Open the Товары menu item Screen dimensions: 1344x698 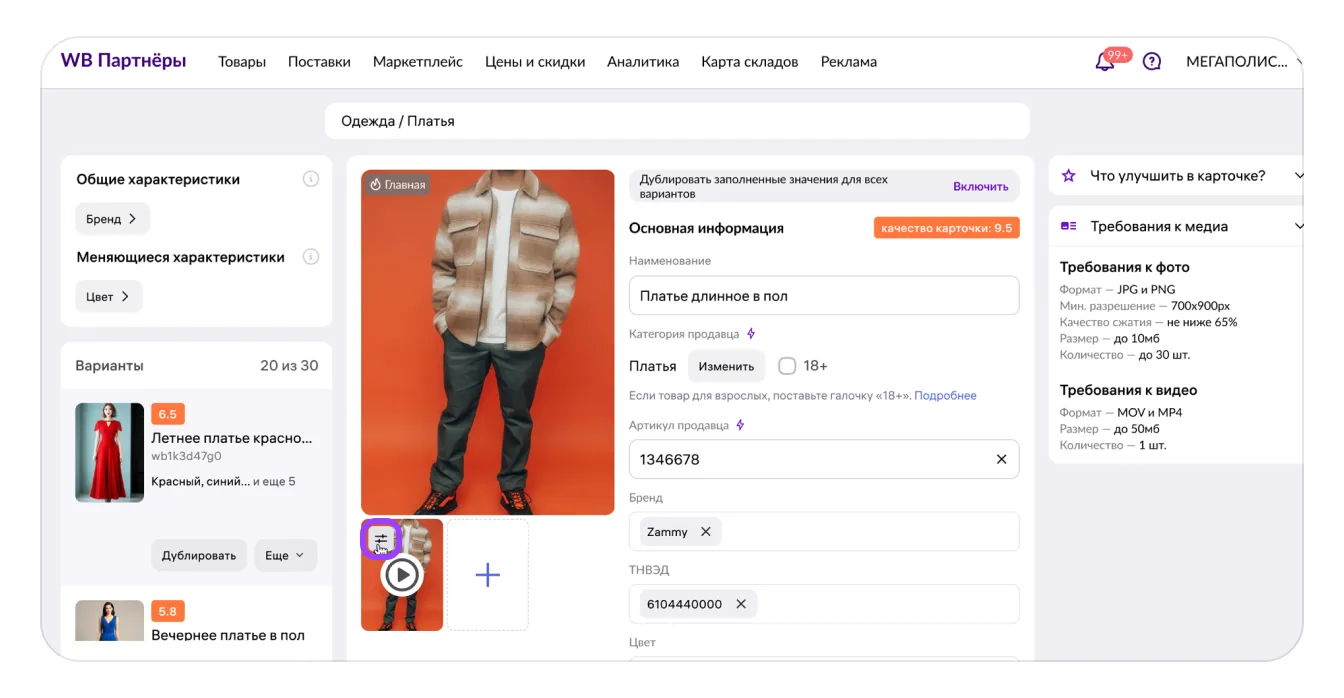coord(242,62)
